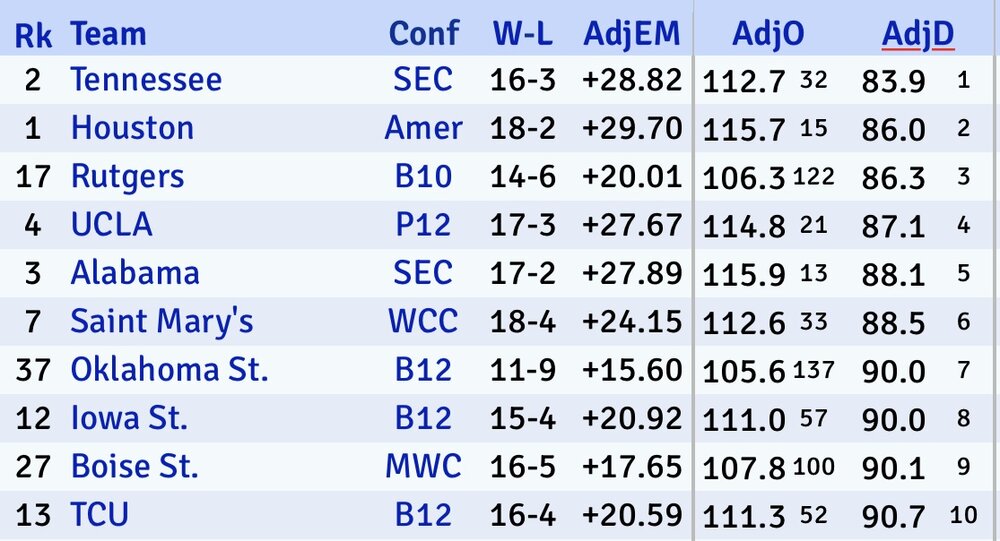Viewport: 1000px width, 541px height.
Task: Sort table by AdjO column header
Action: pos(768,34)
